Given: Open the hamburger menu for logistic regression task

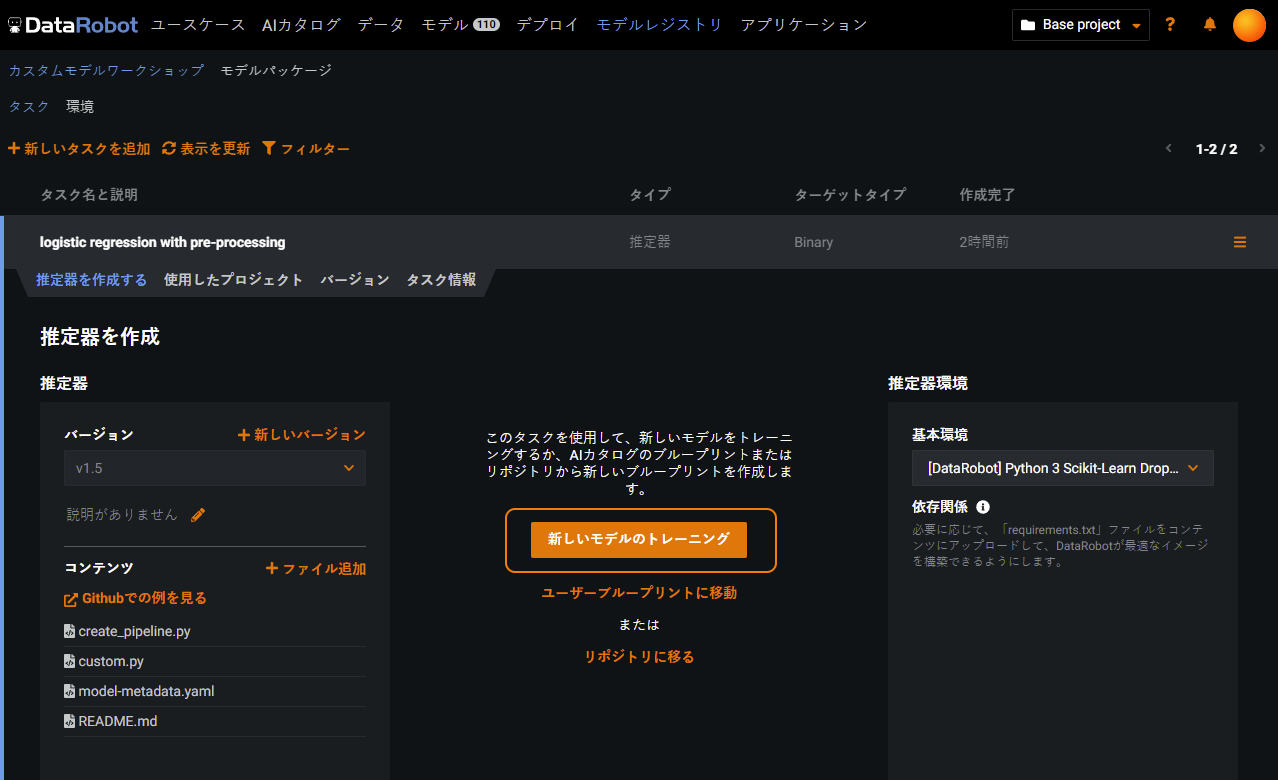Looking at the screenshot, I should pos(1240,242).
